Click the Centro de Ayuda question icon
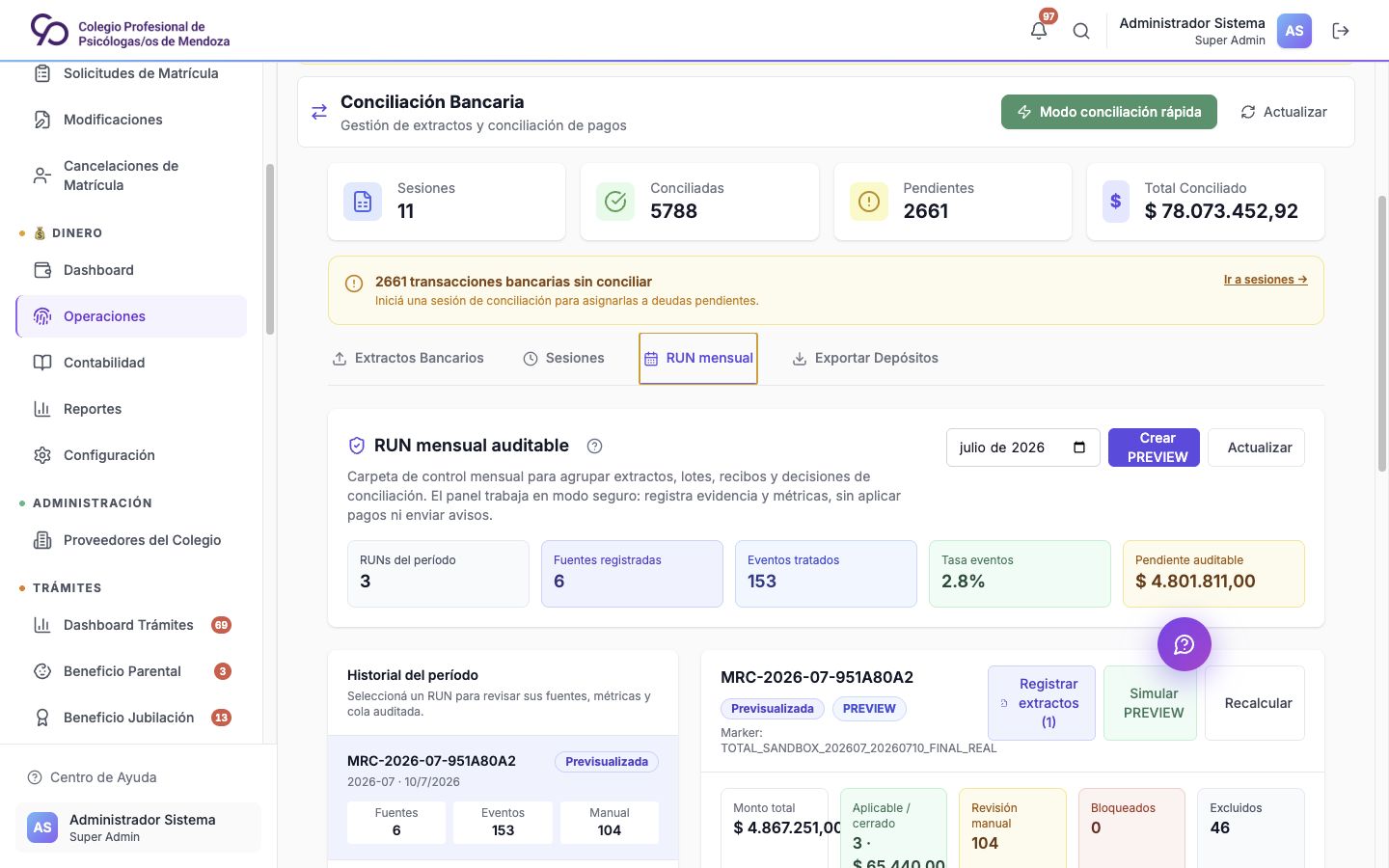Viewport: 1389px width, 868px height. point(35,777)
